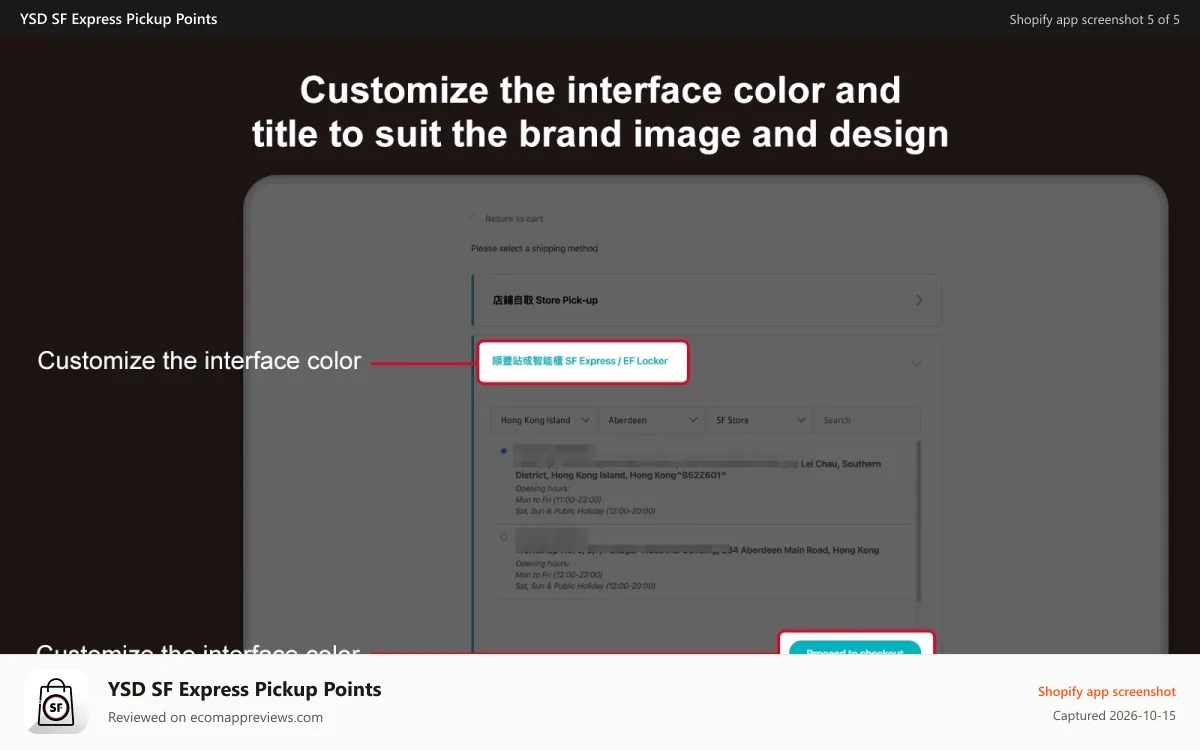Click Mon to Fri (11:00-22:00) hours text
The width and height of the screenshot is (1200, 750).
tap(559, 499)
